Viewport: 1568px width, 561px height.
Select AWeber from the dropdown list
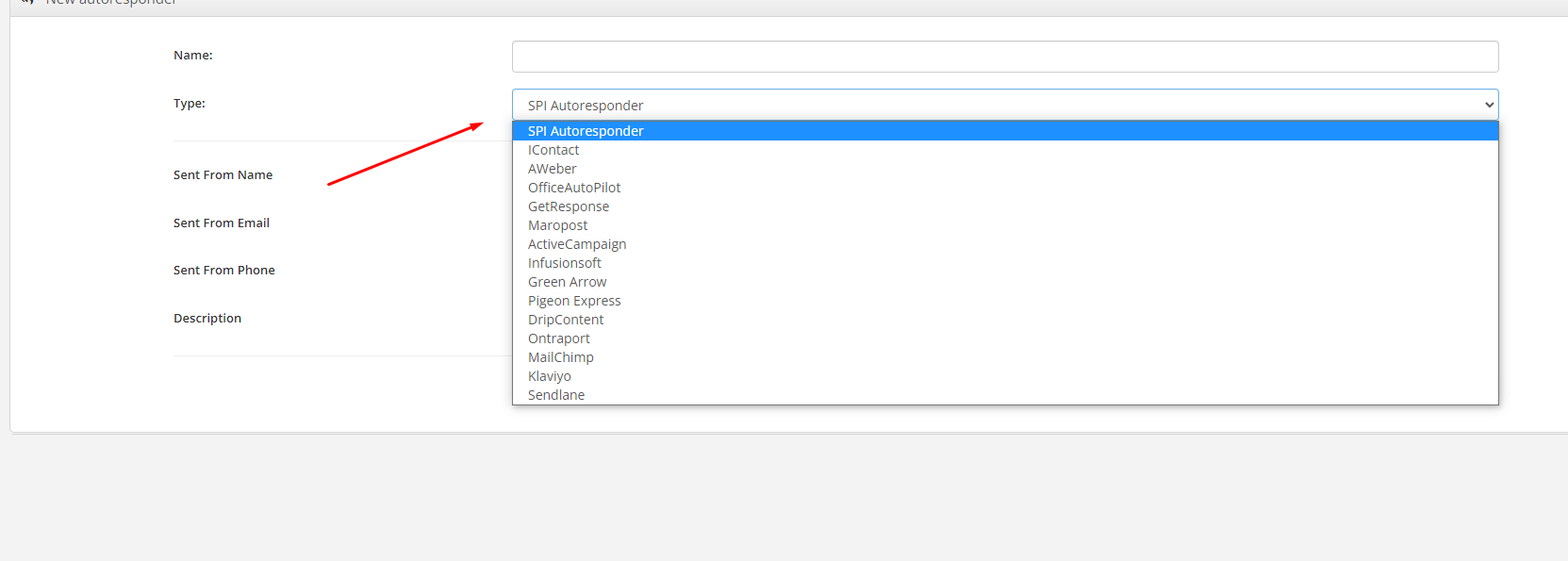[1005, 169]
